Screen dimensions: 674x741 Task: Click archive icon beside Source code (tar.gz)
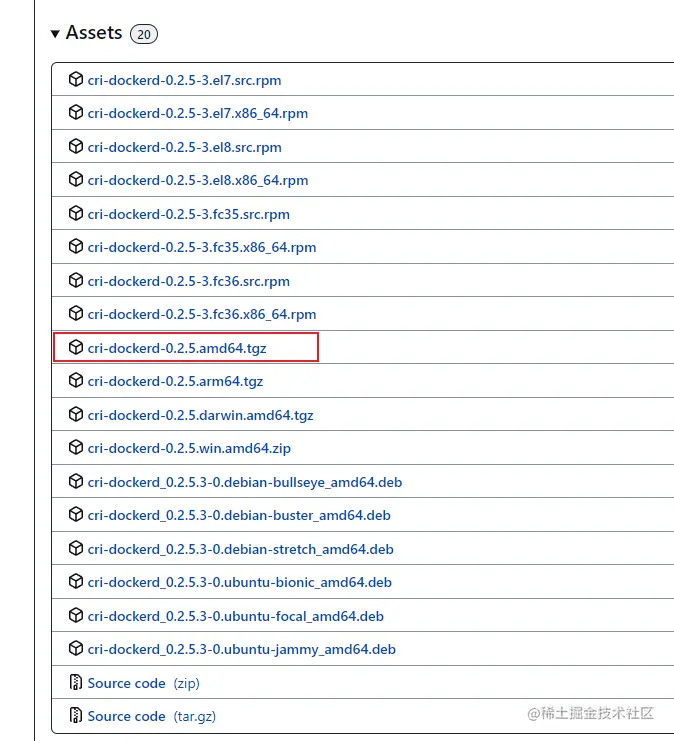76,715
